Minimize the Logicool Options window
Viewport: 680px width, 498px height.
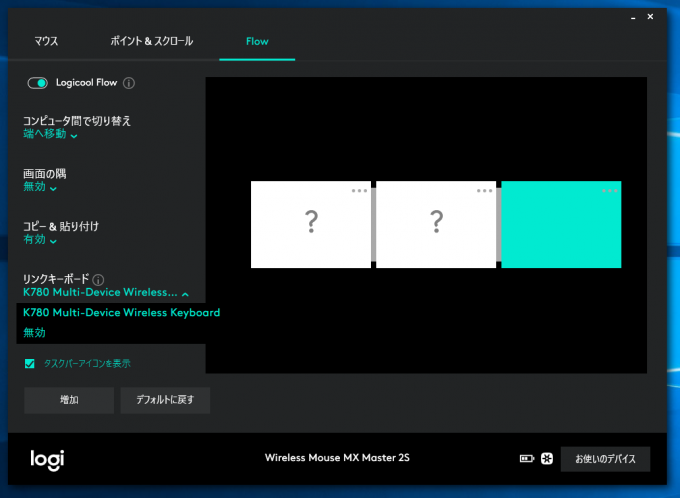tap(633, 17)
